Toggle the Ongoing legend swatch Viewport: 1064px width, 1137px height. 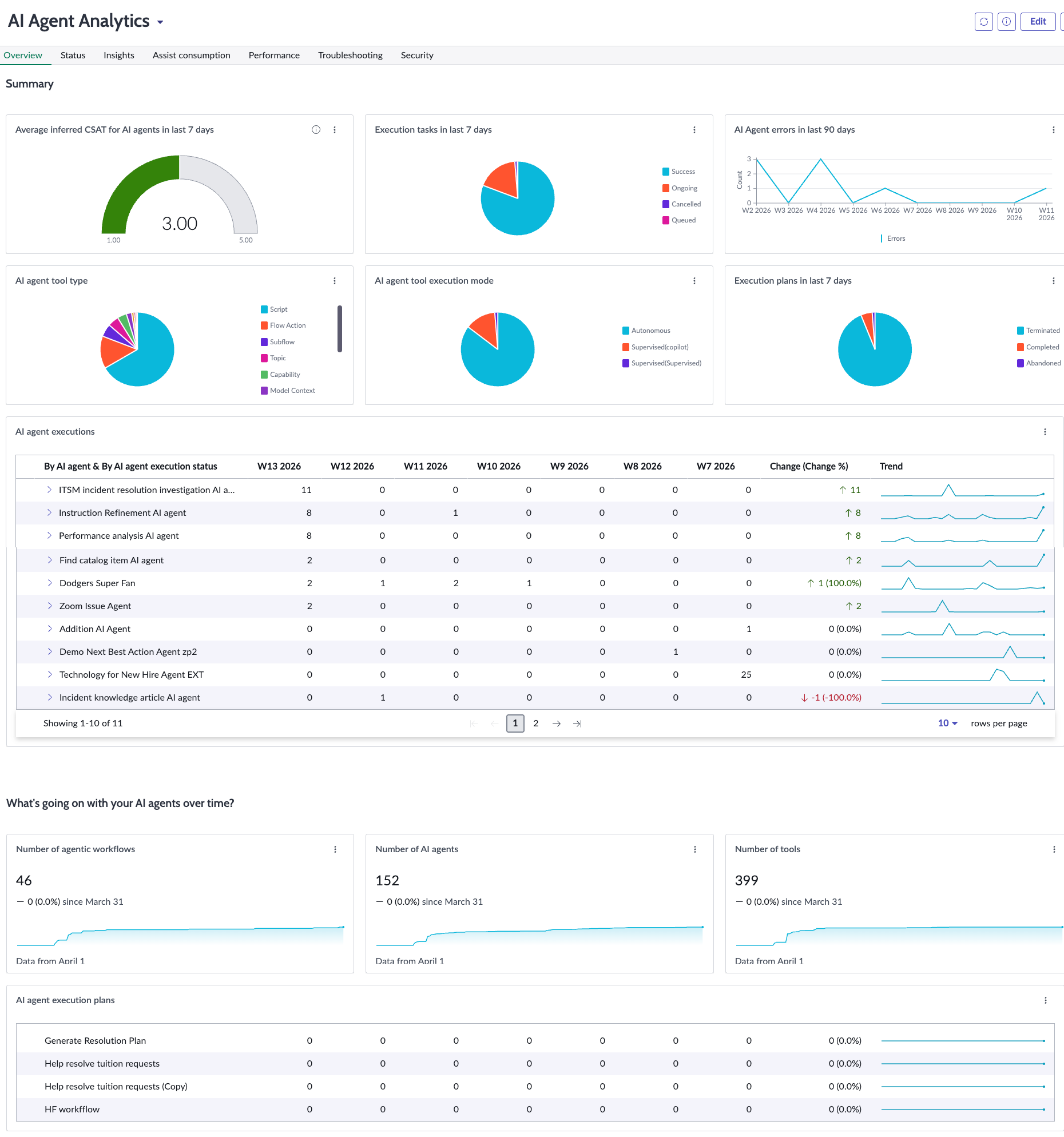click(666, 188)
